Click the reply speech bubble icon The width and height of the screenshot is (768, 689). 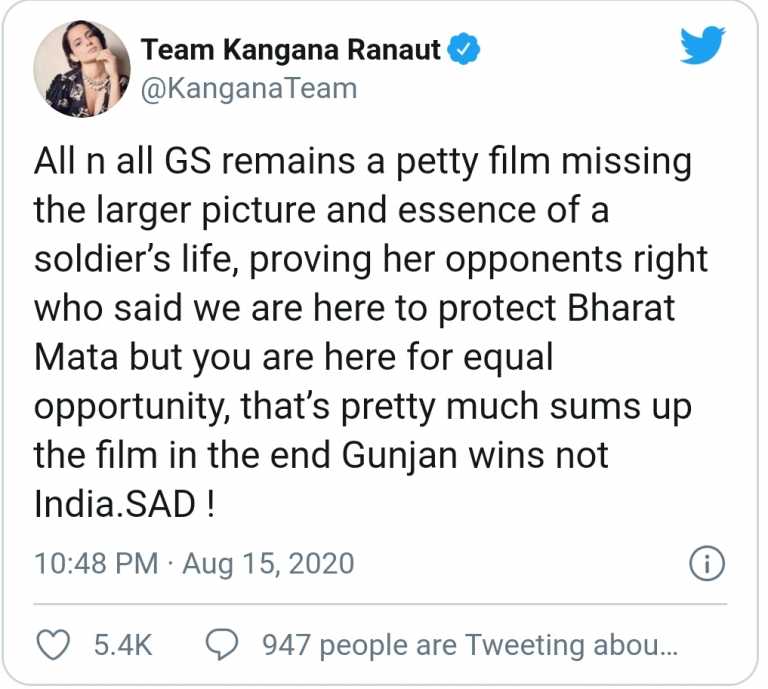[x=222, y=645]
